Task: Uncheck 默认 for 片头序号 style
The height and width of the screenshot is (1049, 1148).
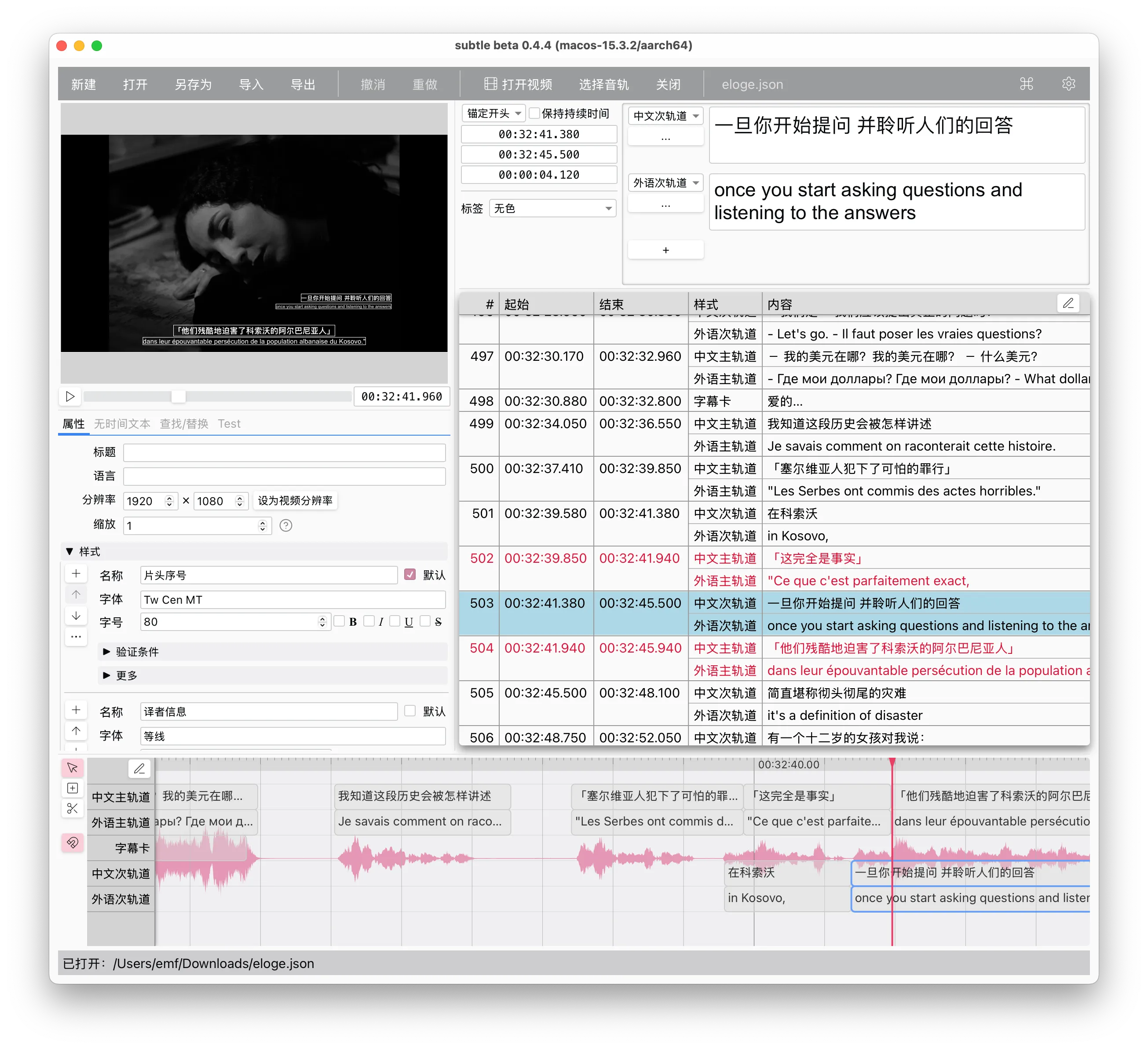Action: (x=410, y=574)
